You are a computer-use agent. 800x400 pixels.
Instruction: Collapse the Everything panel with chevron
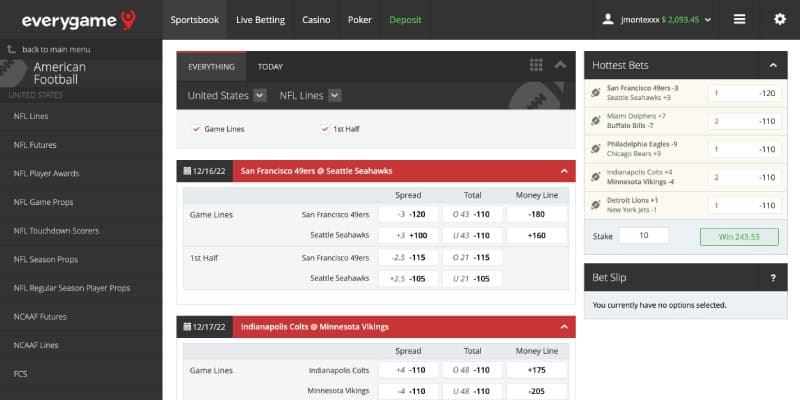point(560,65)
